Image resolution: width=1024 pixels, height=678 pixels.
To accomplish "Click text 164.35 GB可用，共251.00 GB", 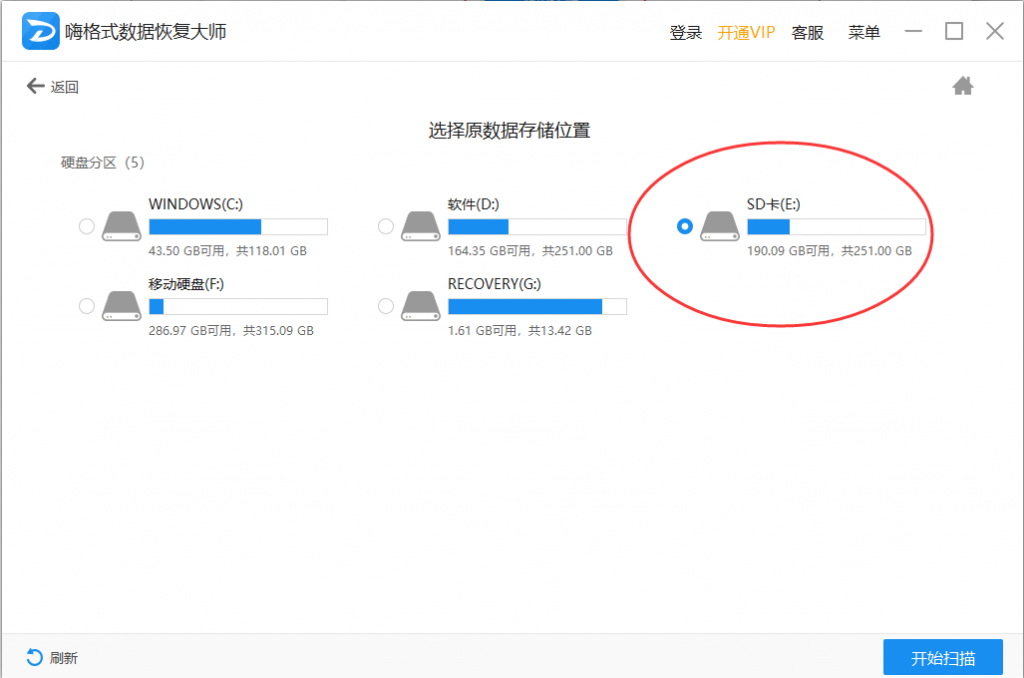I will coord(530,251).
